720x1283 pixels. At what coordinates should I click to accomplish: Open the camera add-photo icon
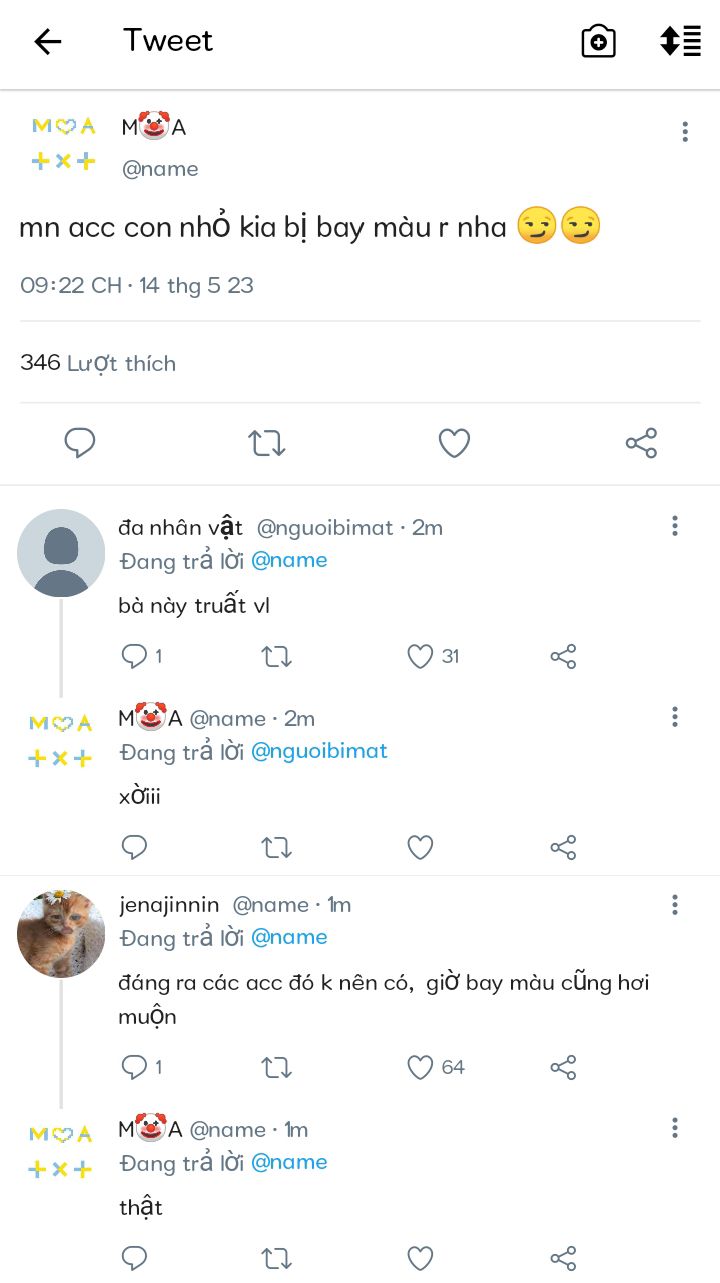[x=598, y=41]
